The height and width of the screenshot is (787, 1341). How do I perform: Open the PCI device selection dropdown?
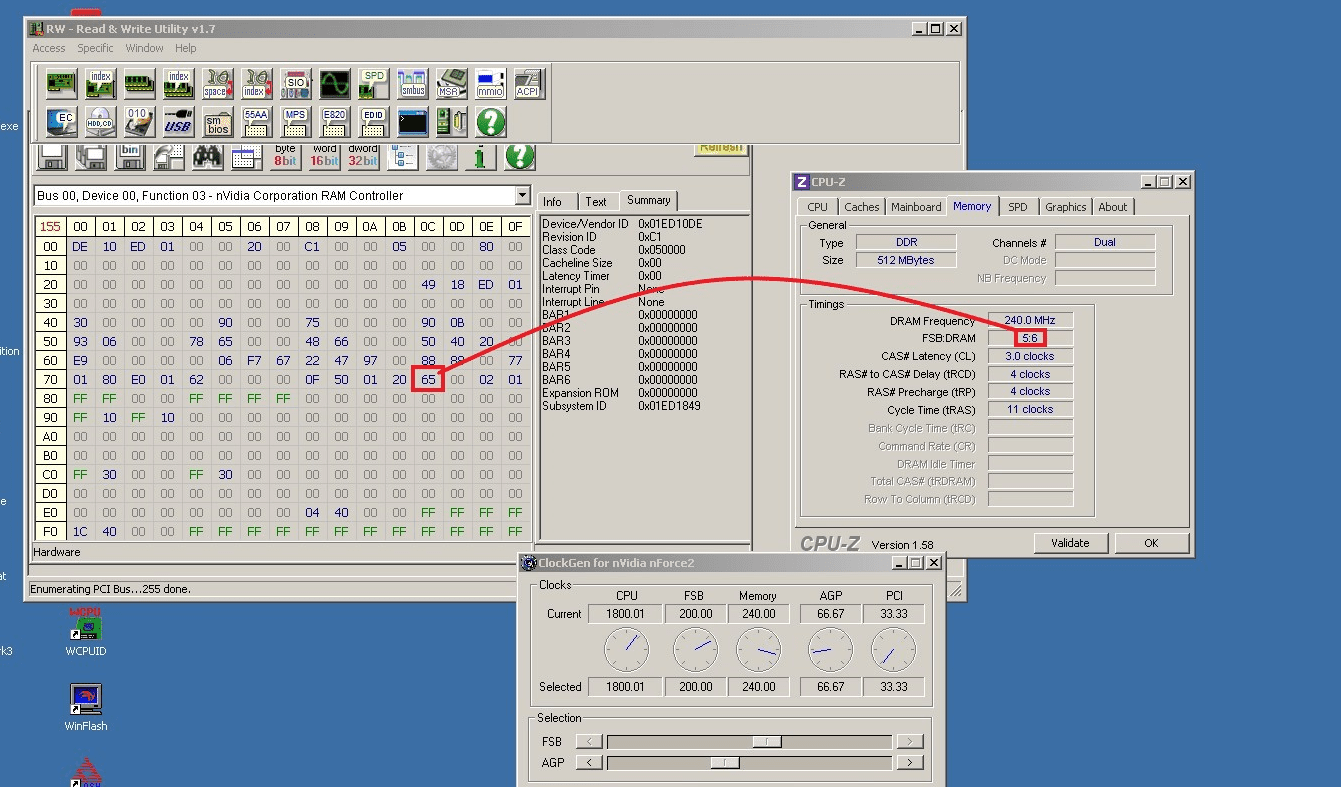(x=522, y=195)
